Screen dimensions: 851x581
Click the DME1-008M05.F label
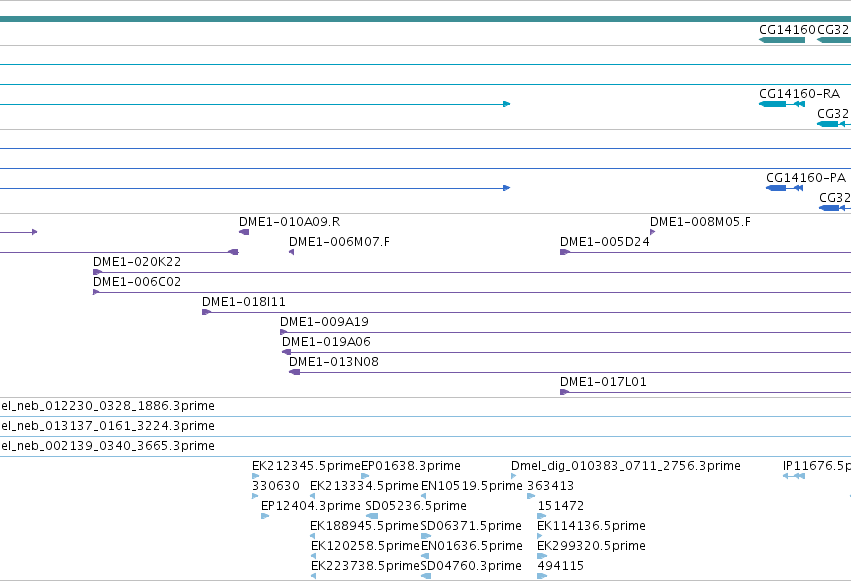pos(700,221)
